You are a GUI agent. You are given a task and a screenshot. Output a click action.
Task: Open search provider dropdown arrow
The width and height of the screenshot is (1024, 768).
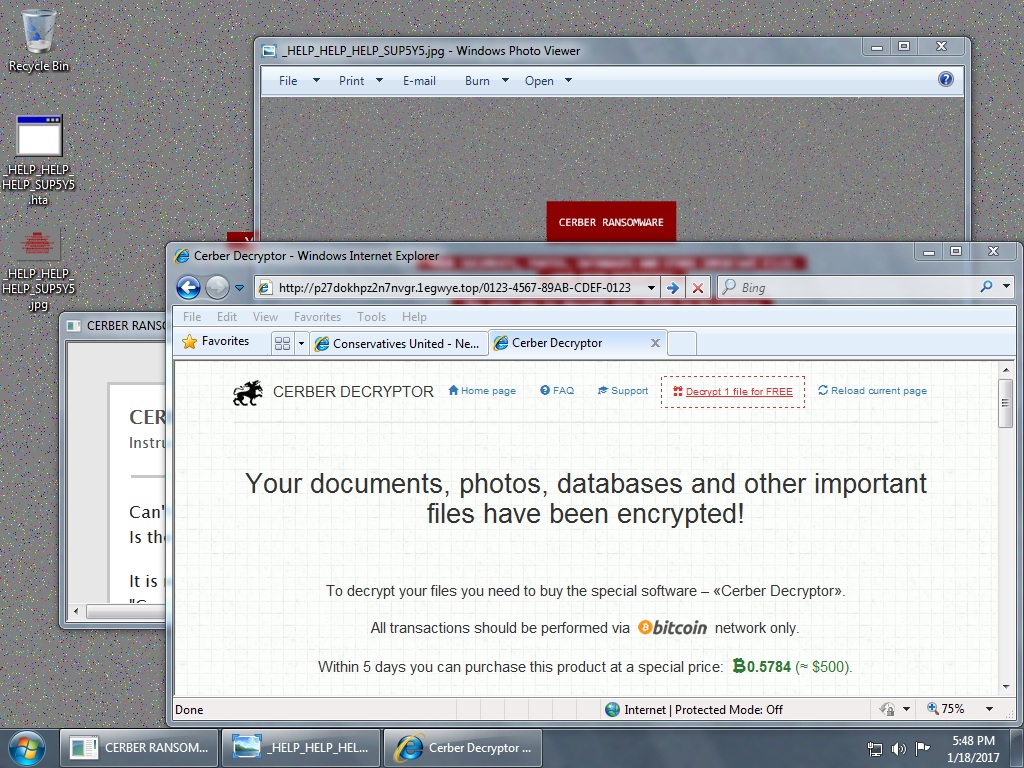pos(1006,287)
